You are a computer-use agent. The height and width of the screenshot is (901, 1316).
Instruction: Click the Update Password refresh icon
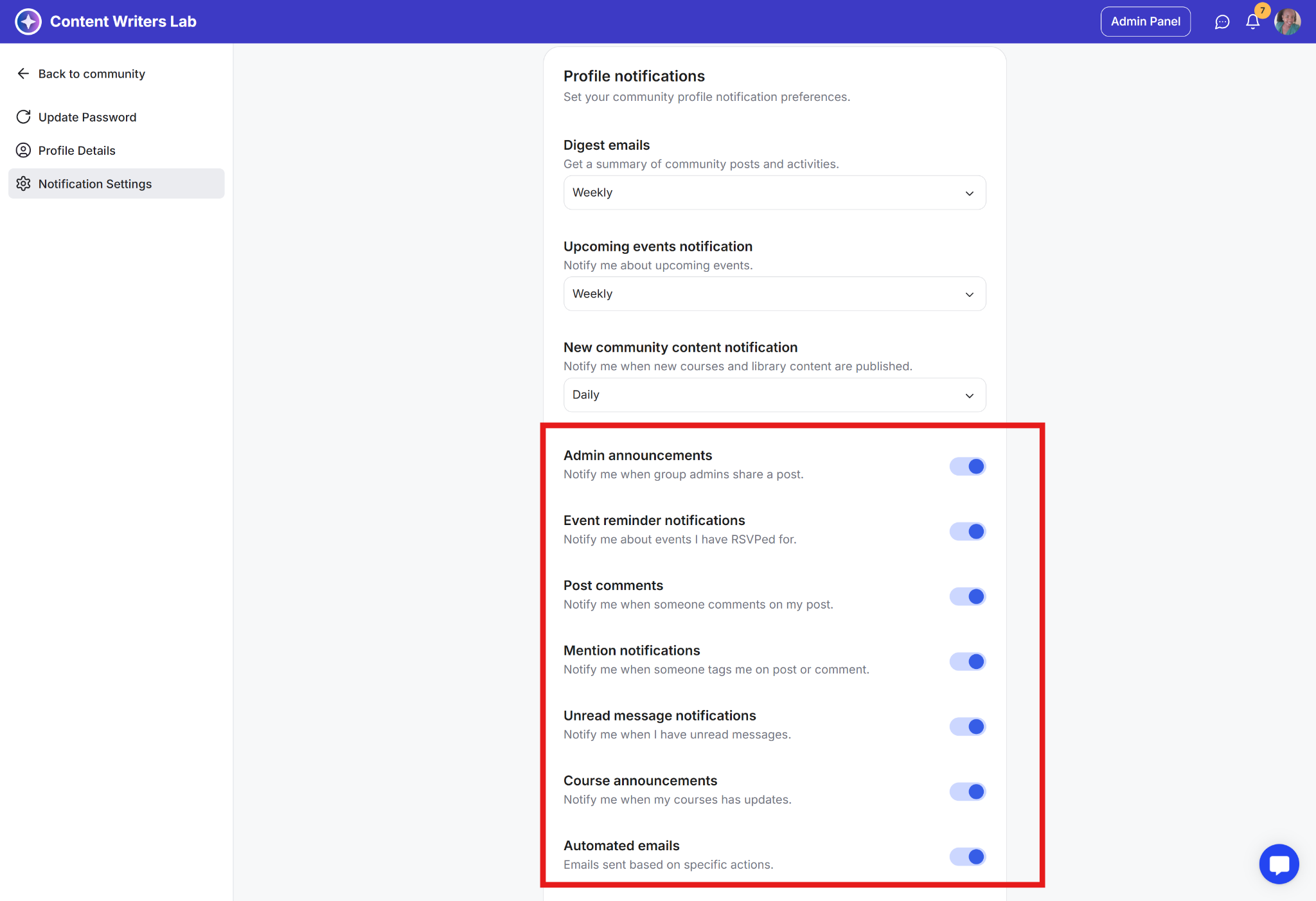(23, 117)
